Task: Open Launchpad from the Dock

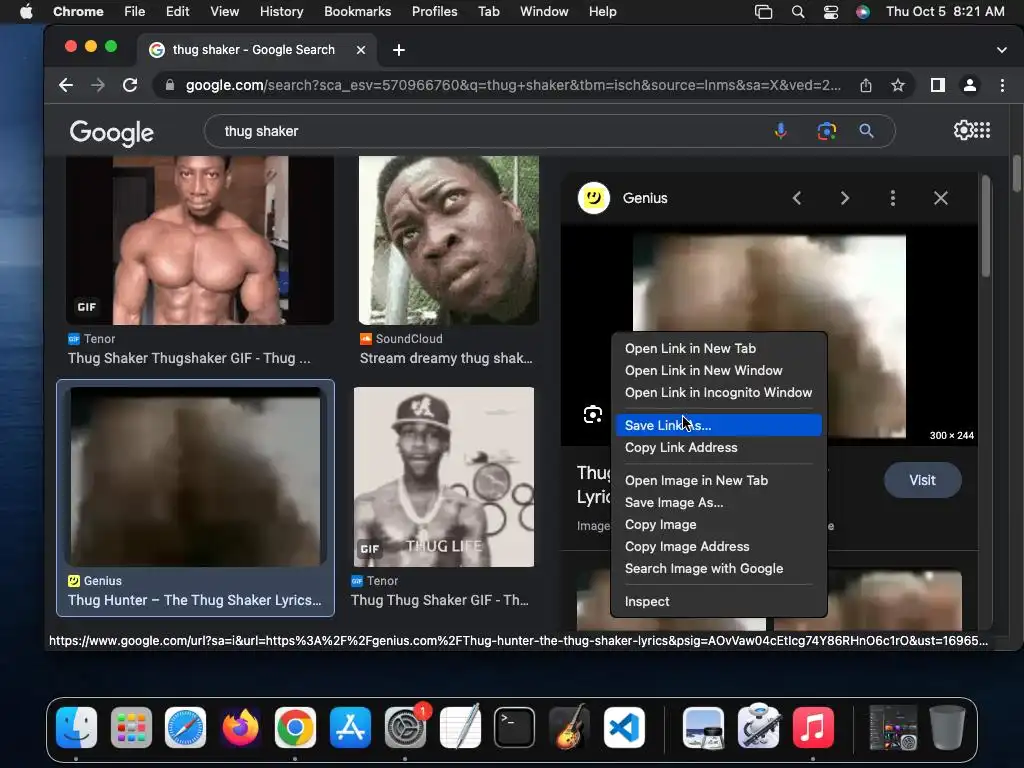Action: (x=131, y=727)
